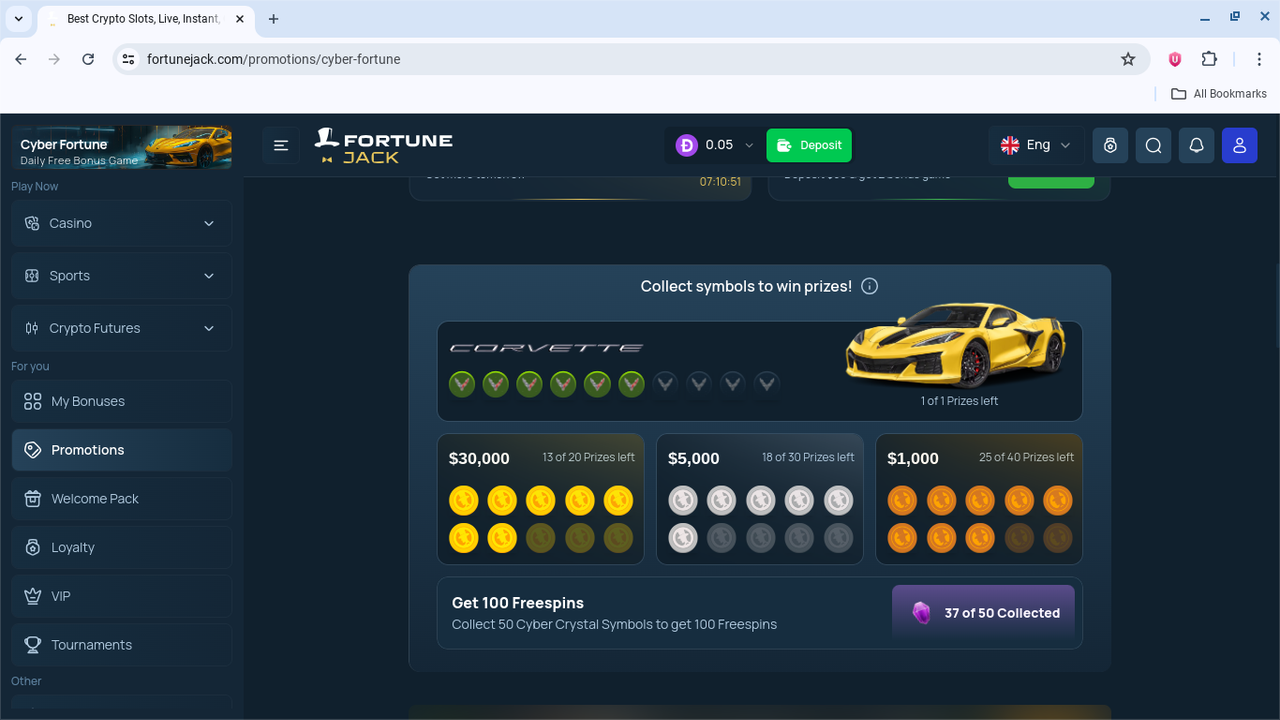1280x720 pixels.
Task: Open the Cyber Fortune banner
Action: pyautogui.click(x=122, y=147)
